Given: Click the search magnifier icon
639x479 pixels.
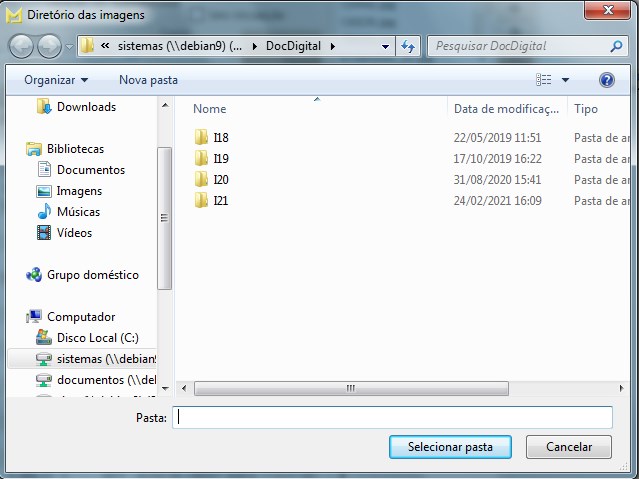Looking at the screenshot, I should [616, 46].
